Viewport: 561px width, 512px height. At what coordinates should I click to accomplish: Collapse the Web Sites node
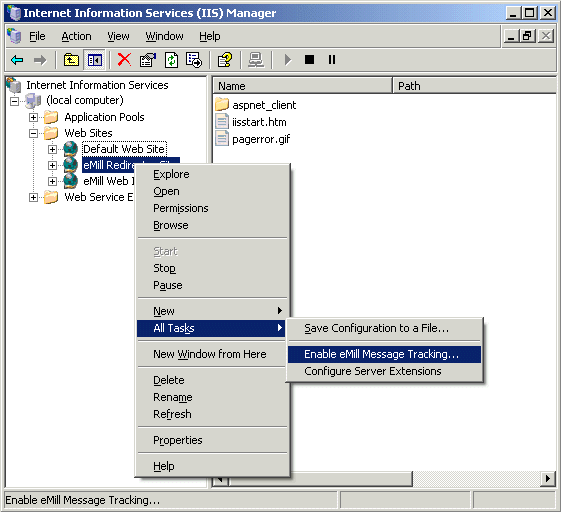33,133
